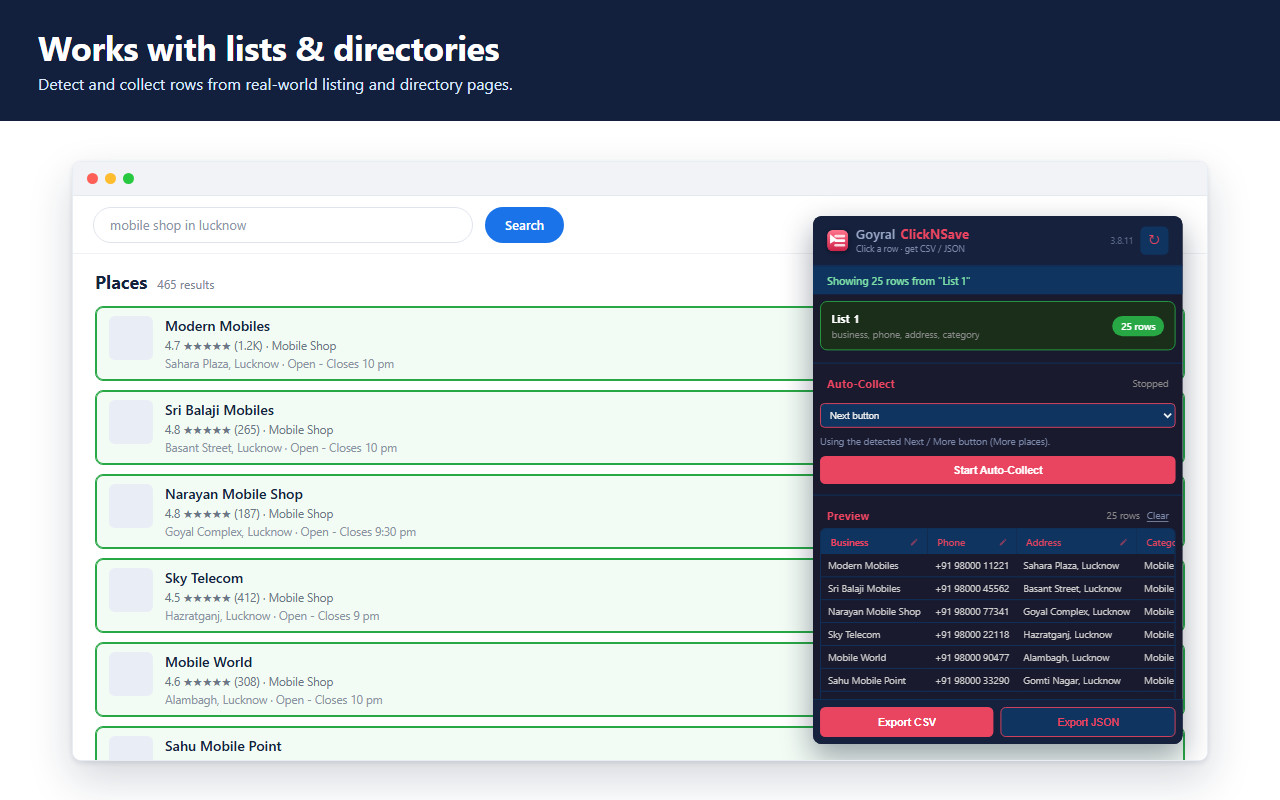Click the '25 rows' green badge

tap(1138, 327)
